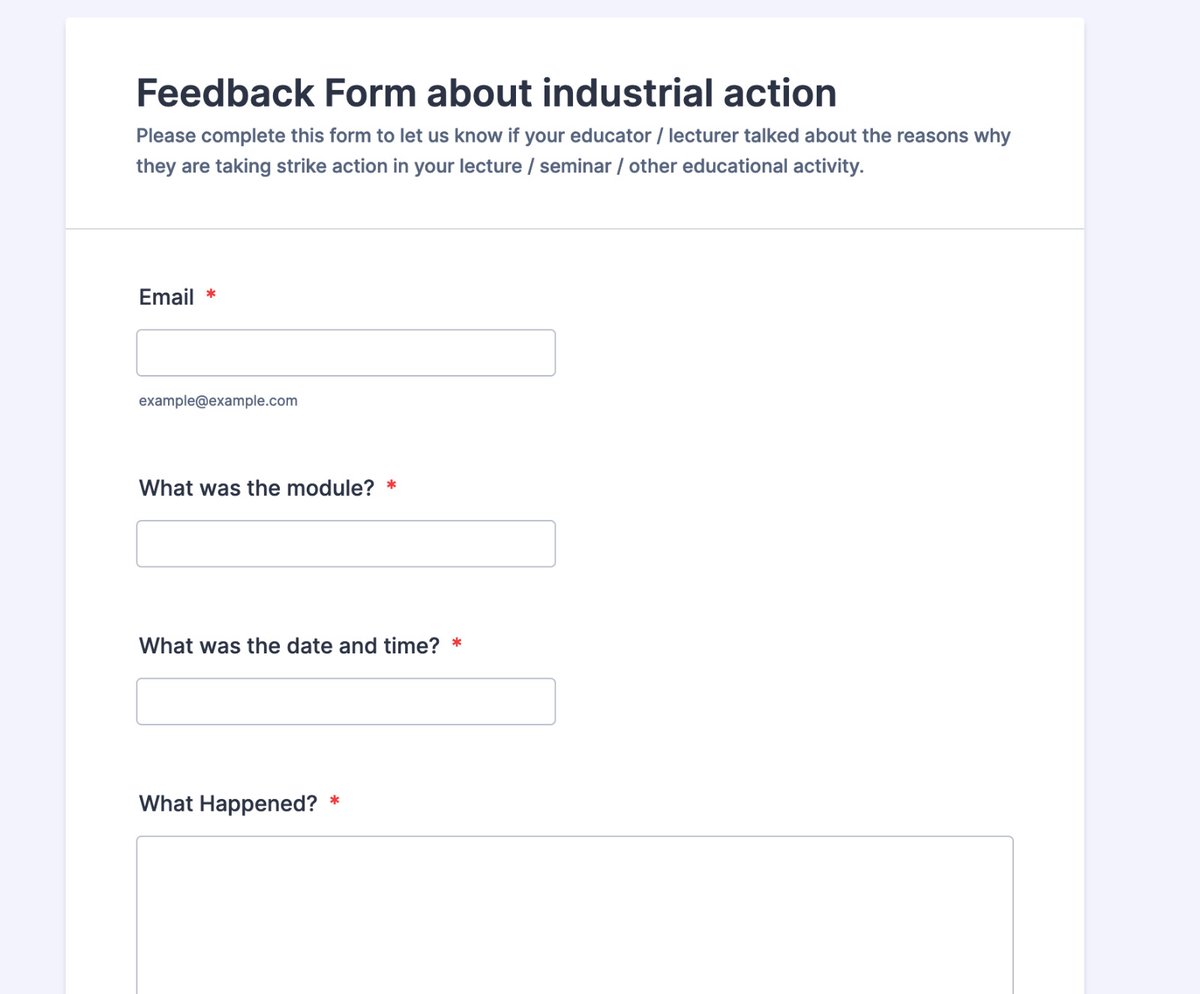Click the example@example.com hint text
The width and height of the screenshot is (1200, 994).
pos(218,401)
